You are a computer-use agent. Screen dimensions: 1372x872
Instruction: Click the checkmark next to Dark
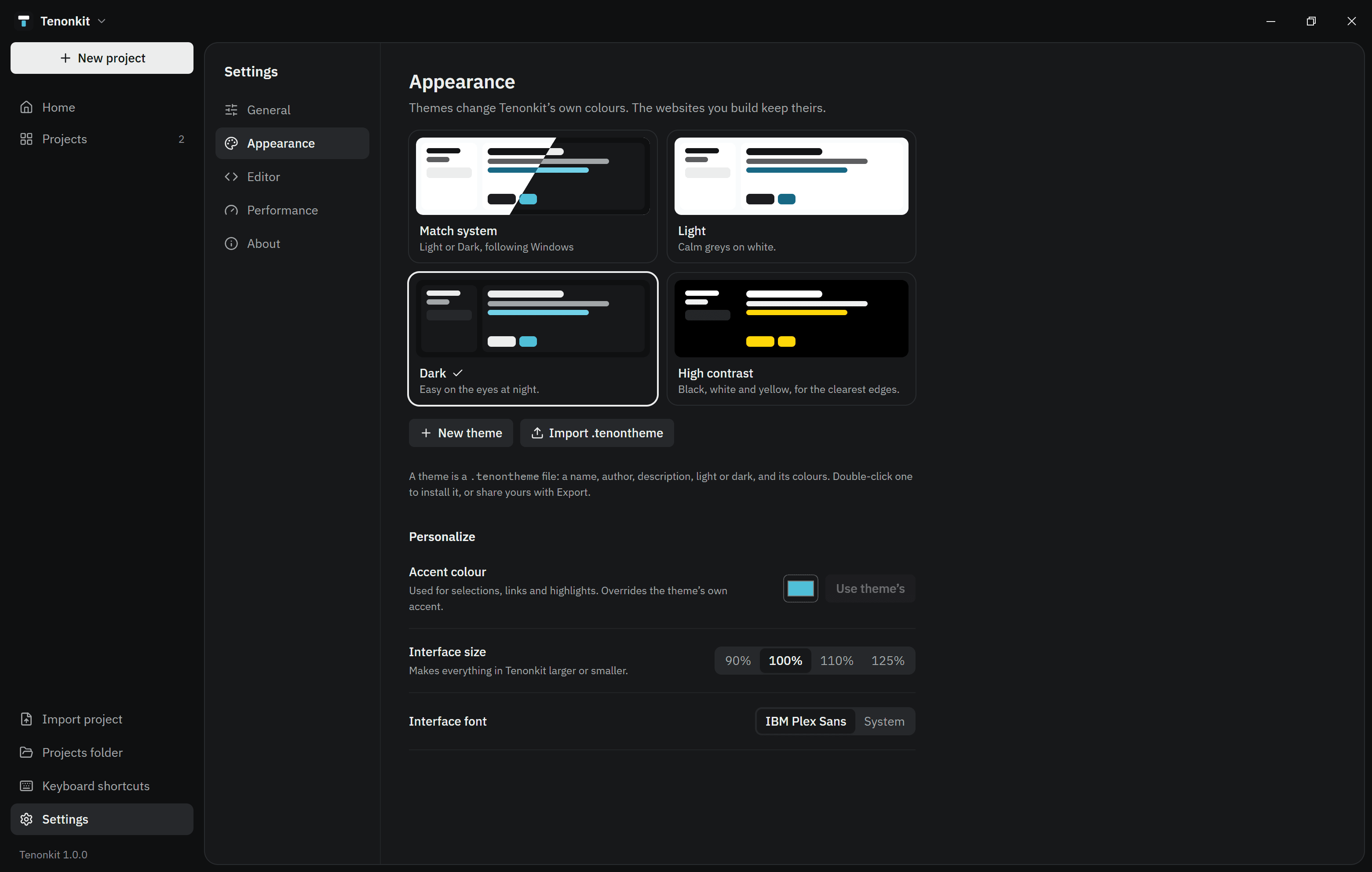pyautogui.click(x=457, y=373)
